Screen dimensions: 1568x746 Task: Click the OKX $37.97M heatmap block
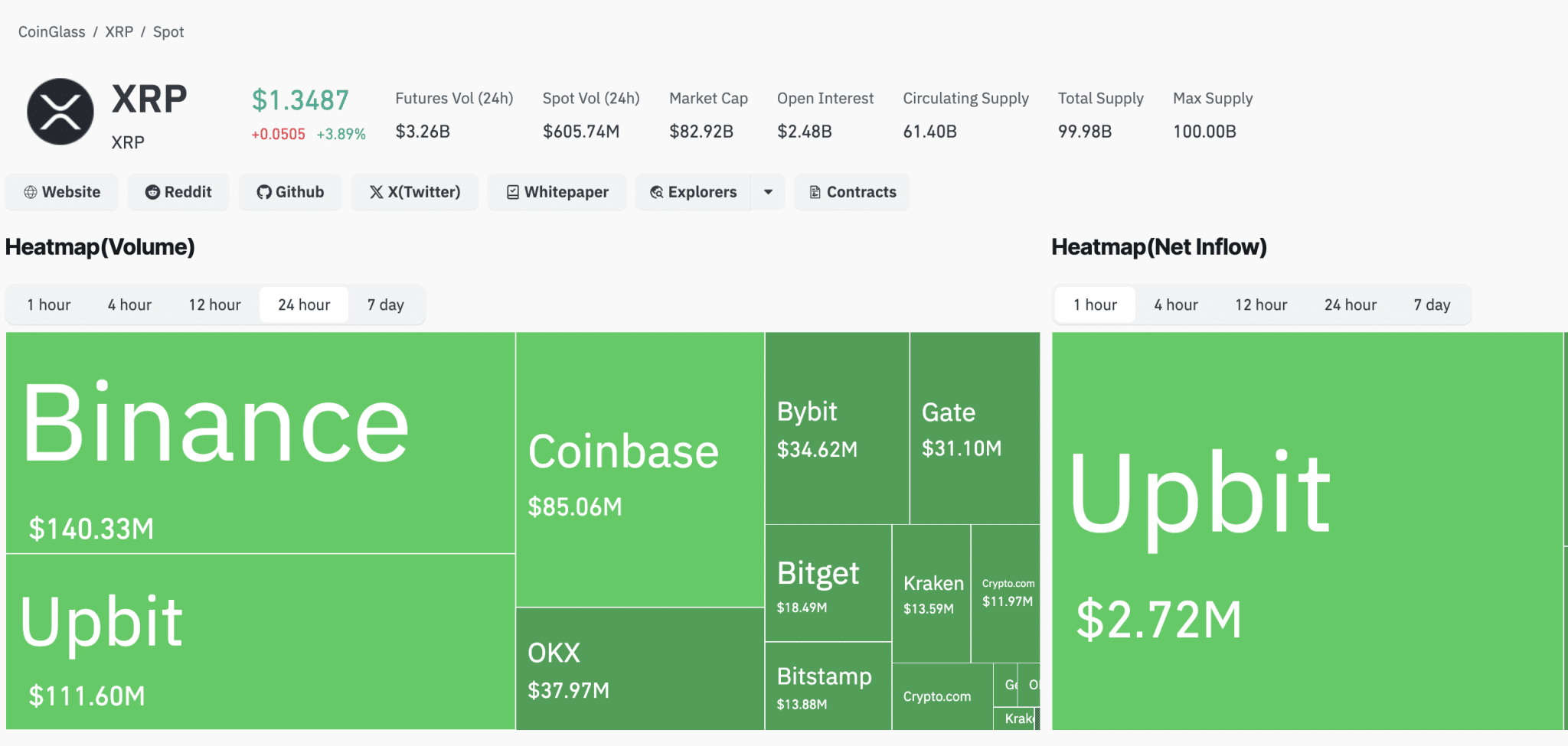[639, 669]
